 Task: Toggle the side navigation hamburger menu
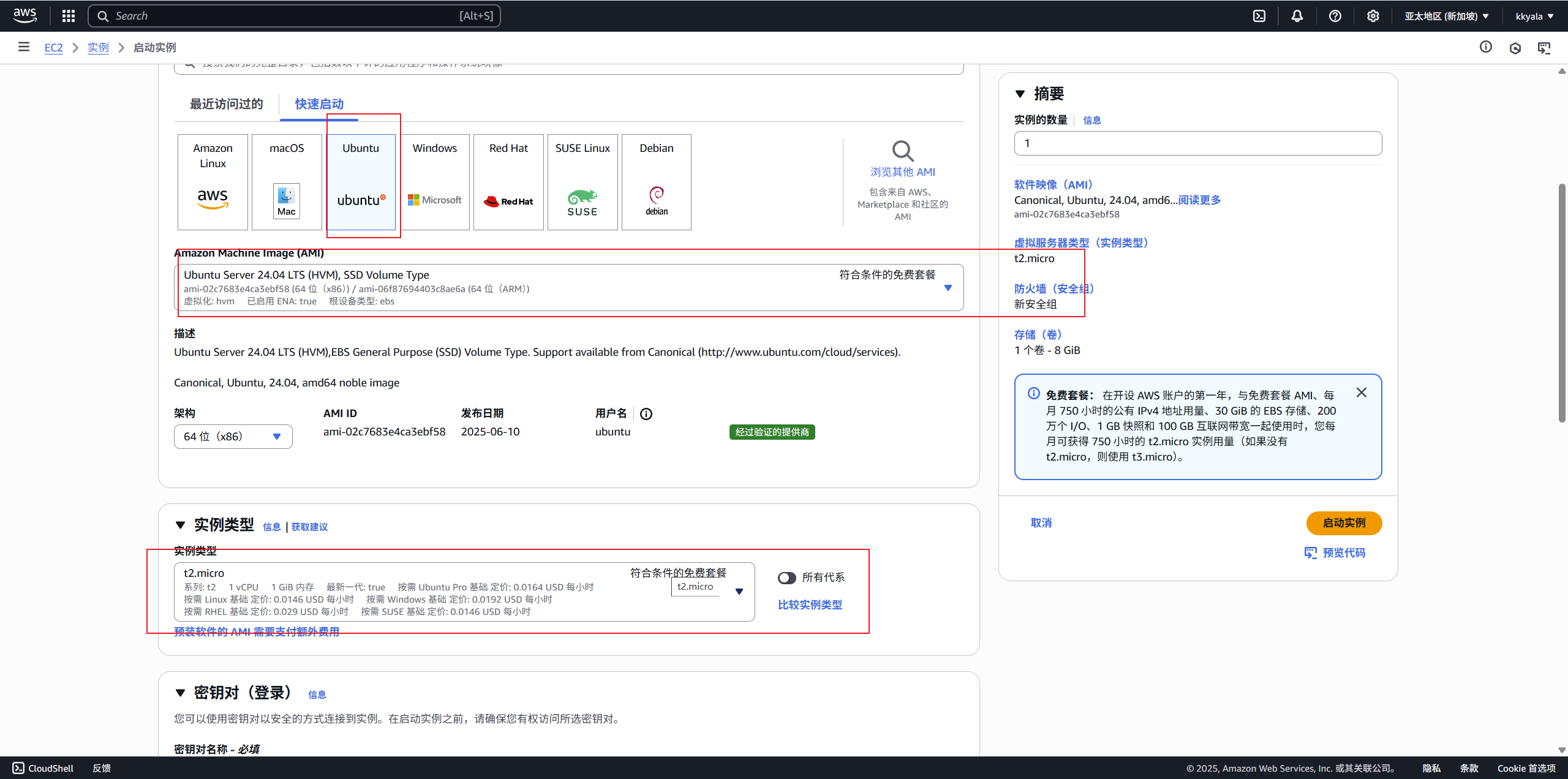pos(24,47)
